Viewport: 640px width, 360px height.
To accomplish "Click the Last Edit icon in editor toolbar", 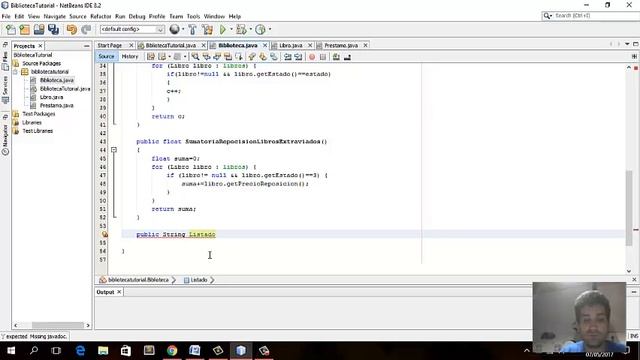I will (x=151, y=57).
